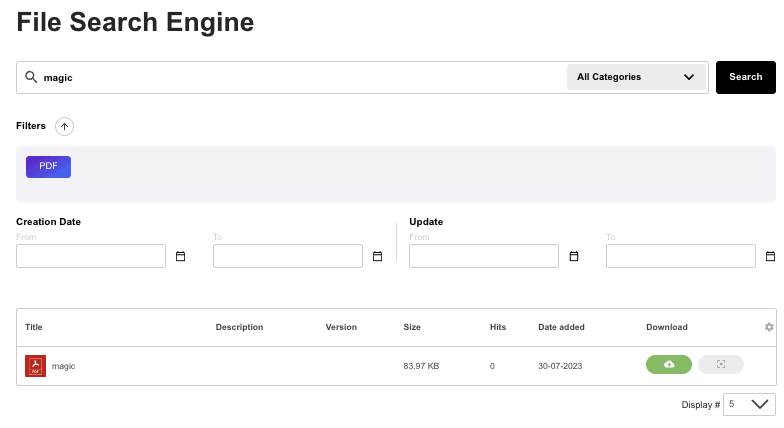This screenshot has width=784, height=428.
Task: Open calendar for Creation Date From
Action: click(x=181, y=256)
